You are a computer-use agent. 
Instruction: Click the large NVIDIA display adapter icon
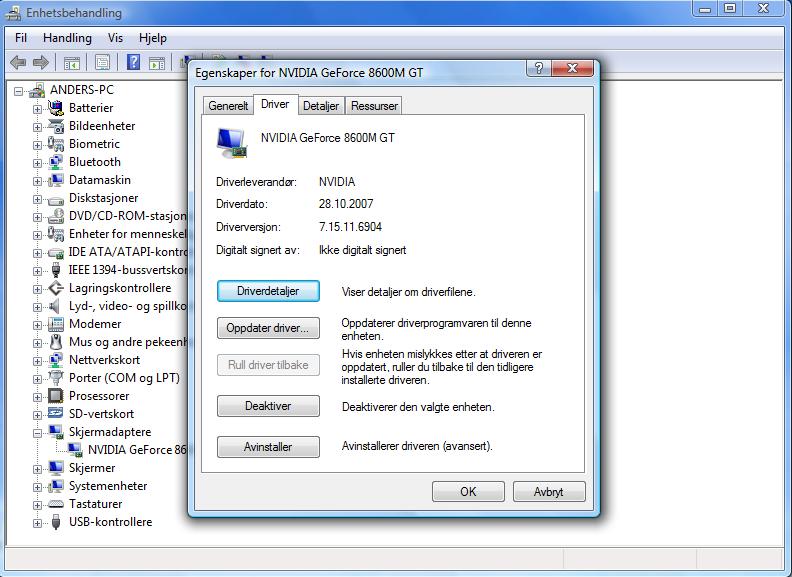232,143
